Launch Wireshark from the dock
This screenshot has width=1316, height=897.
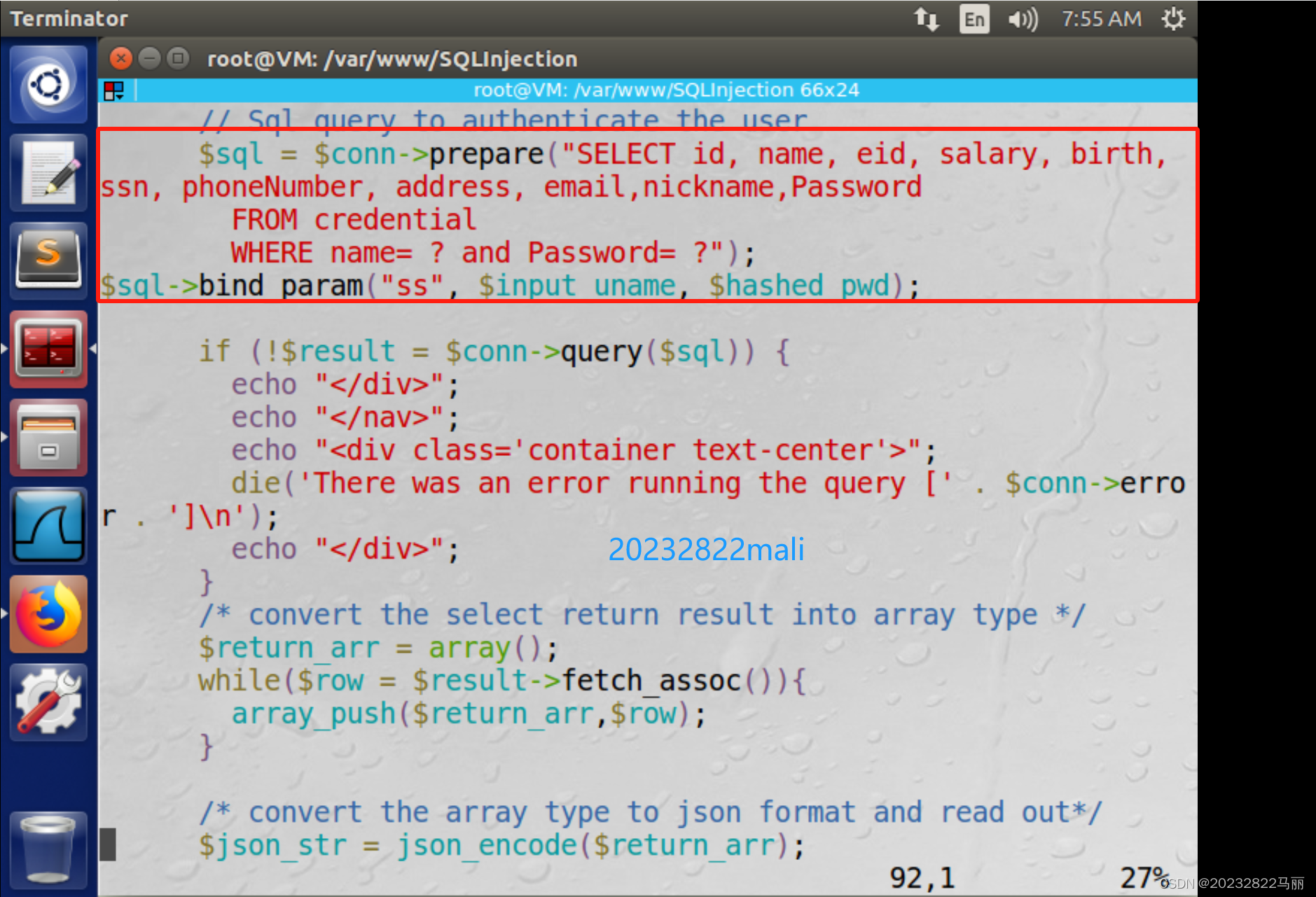coord(48,525)
